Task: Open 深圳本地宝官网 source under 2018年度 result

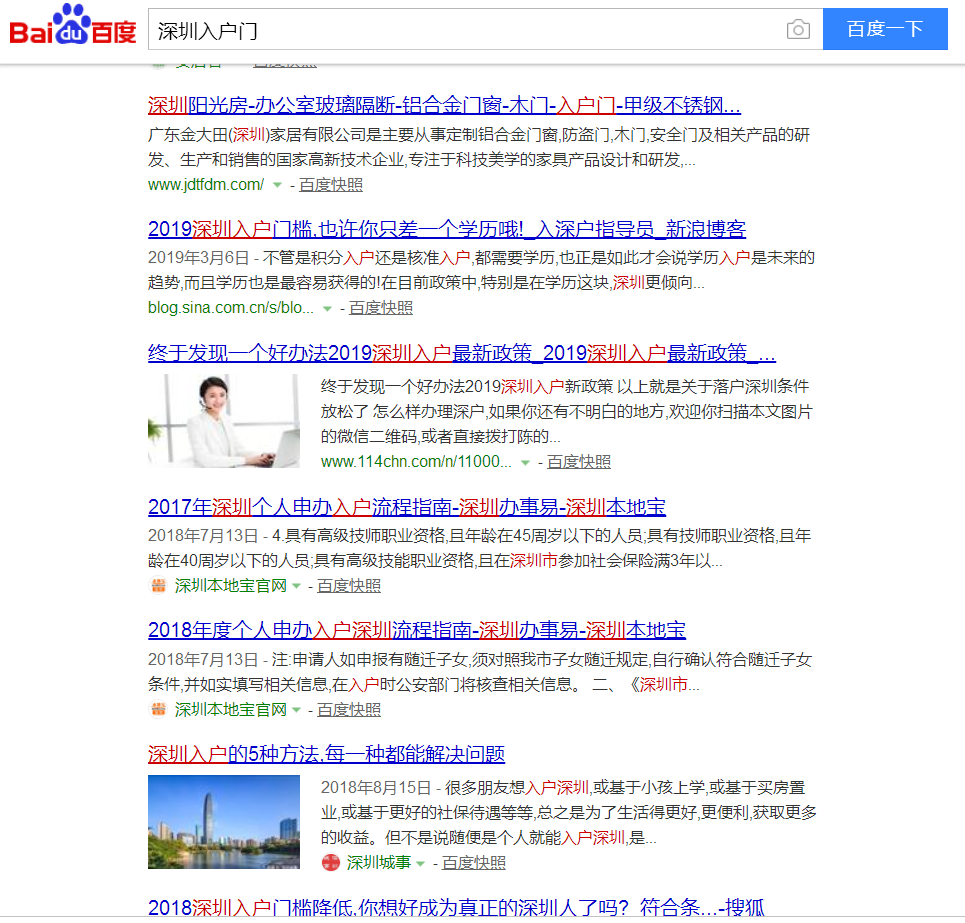Action: [230, 710]
